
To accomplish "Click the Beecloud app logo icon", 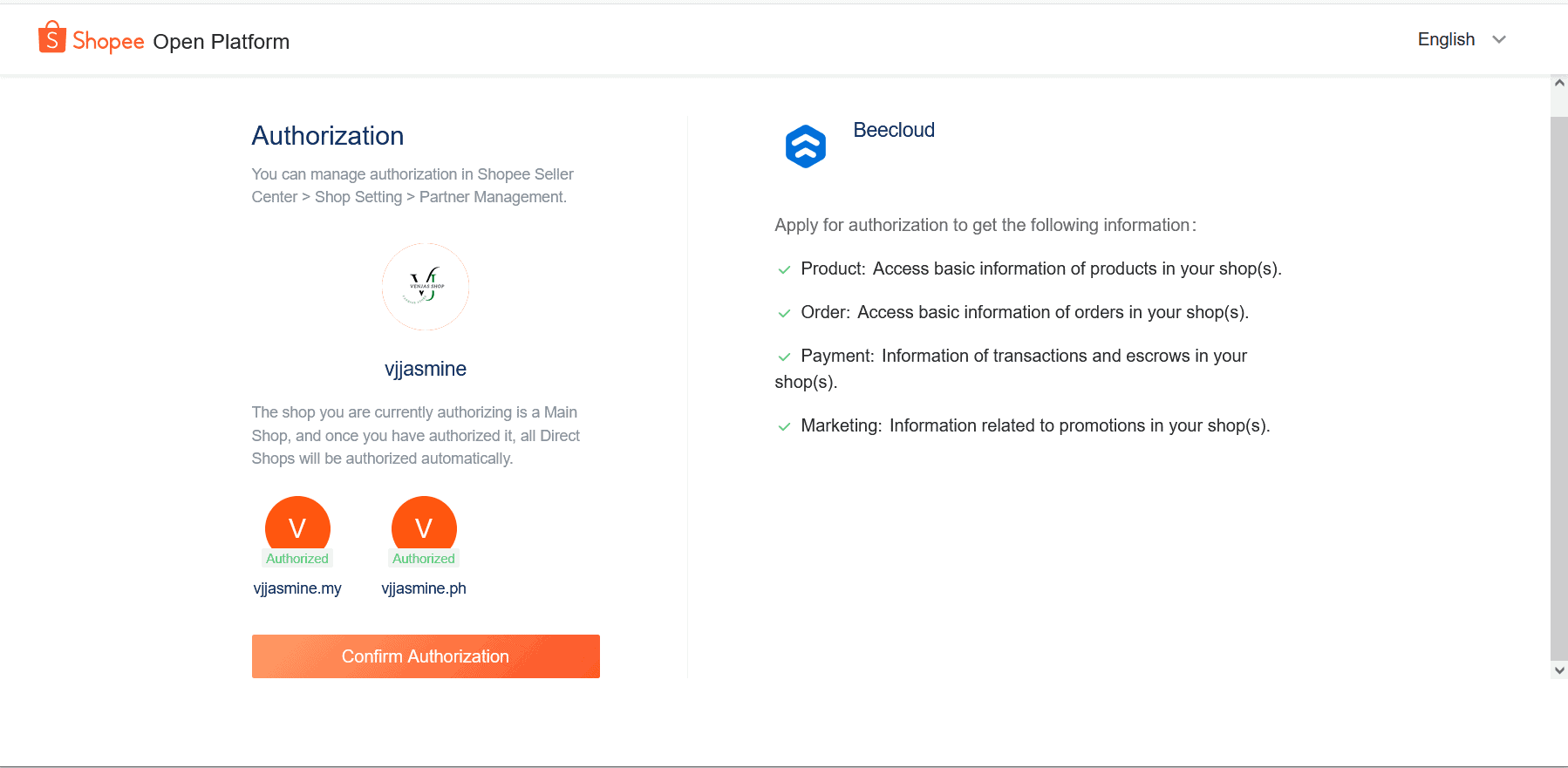I will [x=805, y=146].
